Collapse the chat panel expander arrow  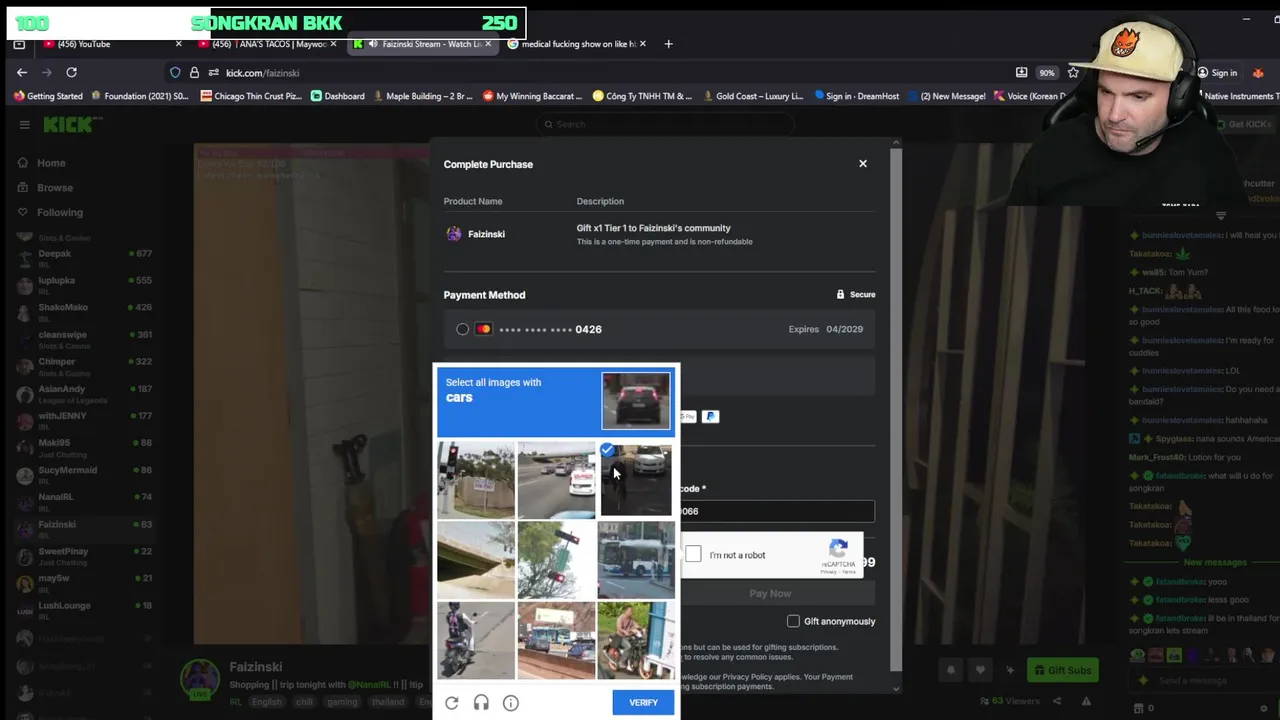(1221, 216)
